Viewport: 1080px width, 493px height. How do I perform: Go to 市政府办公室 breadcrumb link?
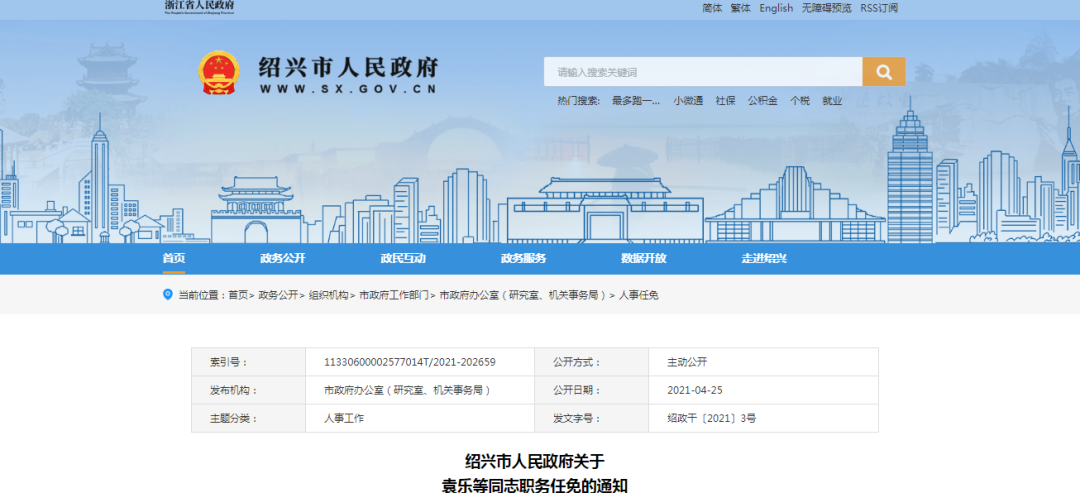[523, 295]
